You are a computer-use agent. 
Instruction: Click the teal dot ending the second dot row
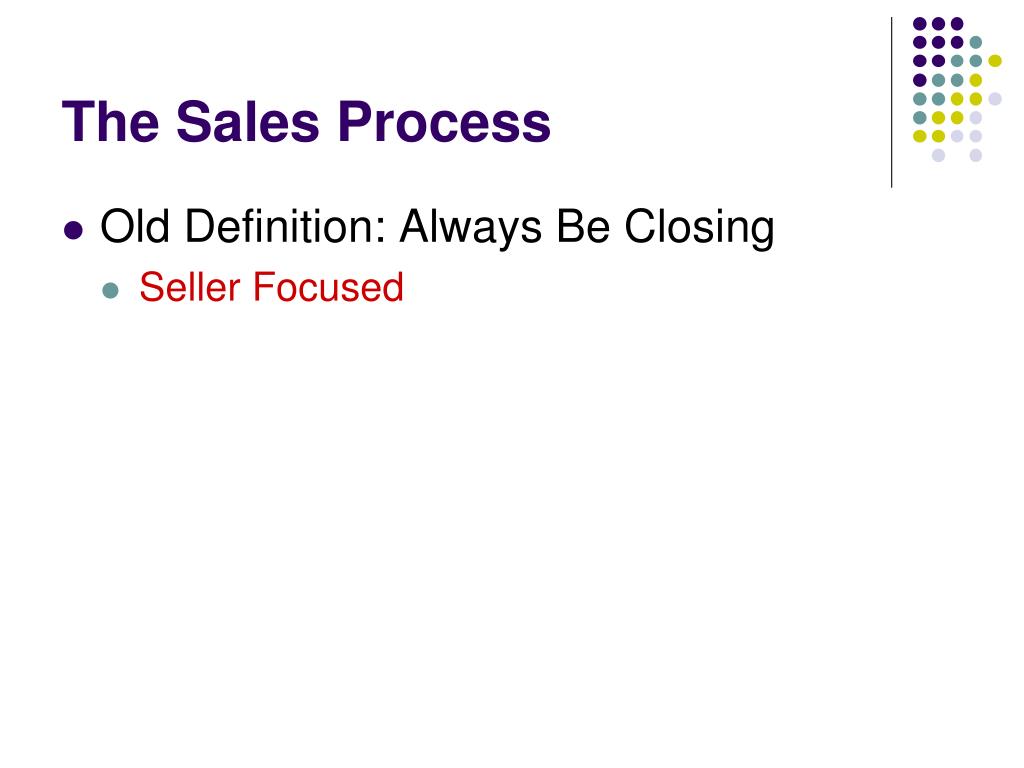(x=976, y=42)
